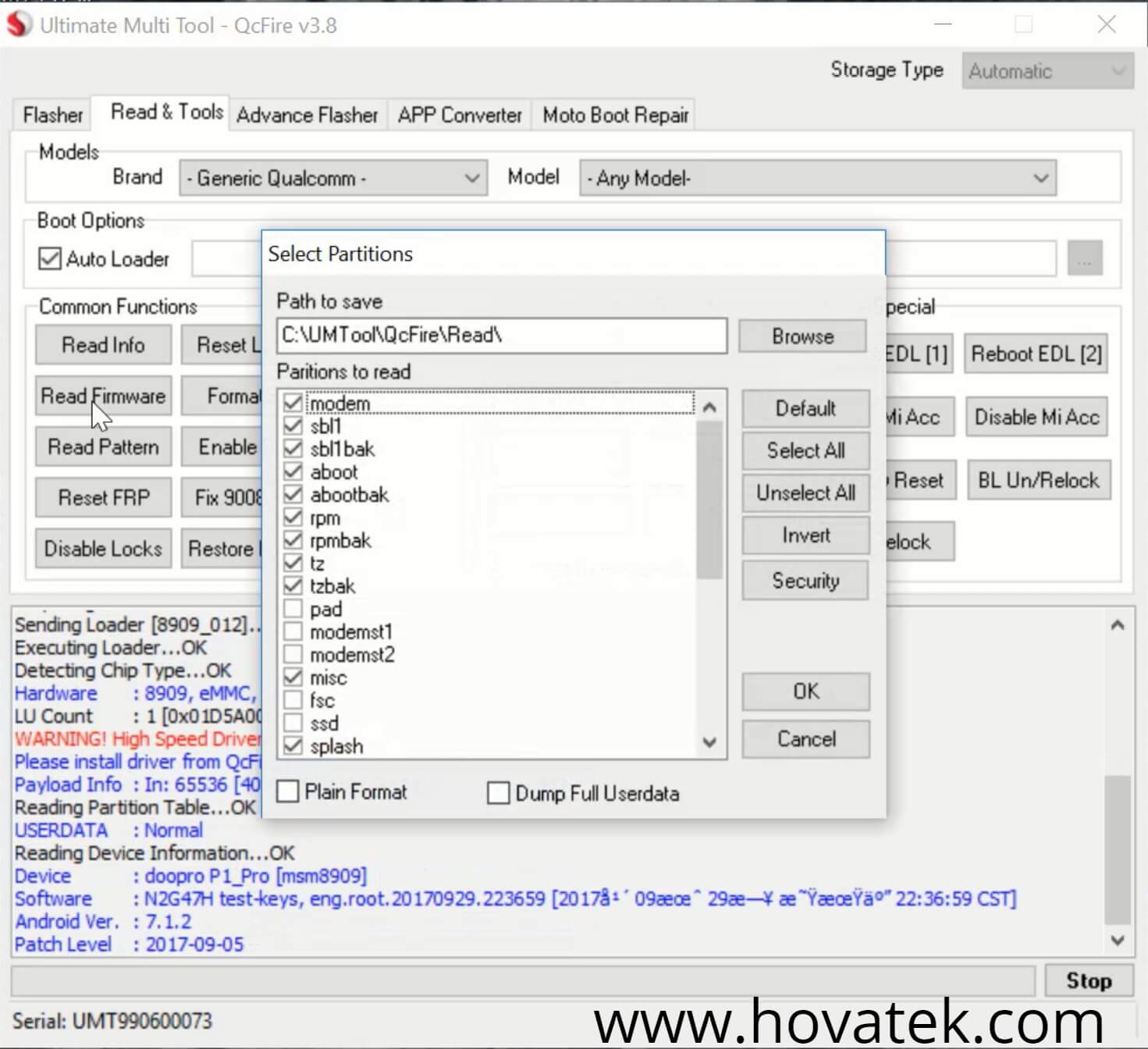Screen dimensions: 1148x1049
Task: Open the Storage Type dropdown
Action: tap(1048, 71)
